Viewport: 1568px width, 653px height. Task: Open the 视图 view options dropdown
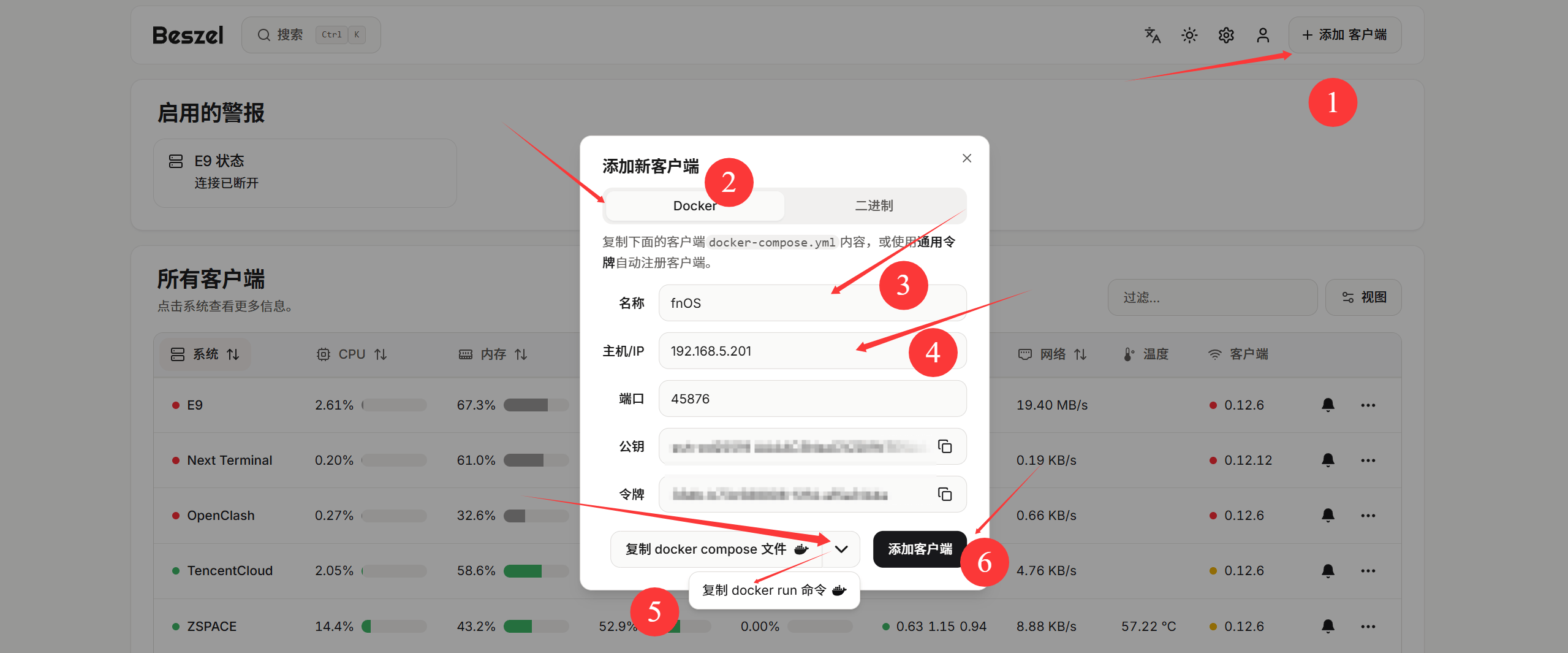pyautogui.click(x=1363, y=297)
